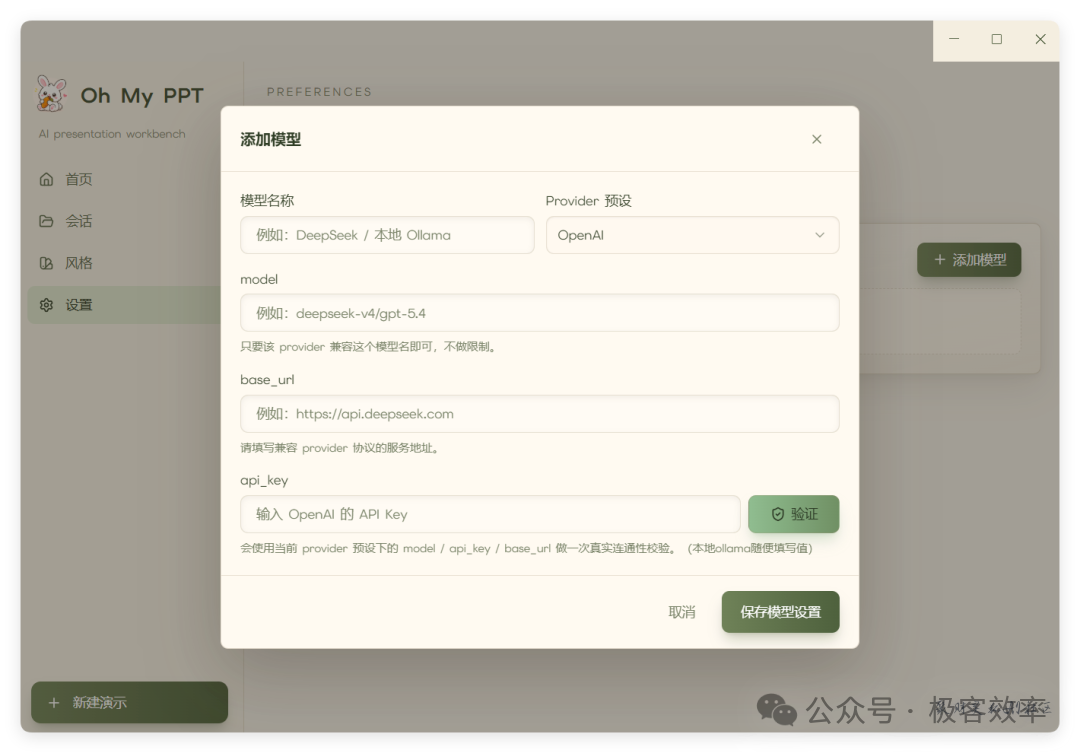Focus the 模型名称 input field
The width and height of the screenshot is (1080, 753).
click(387, 235)
